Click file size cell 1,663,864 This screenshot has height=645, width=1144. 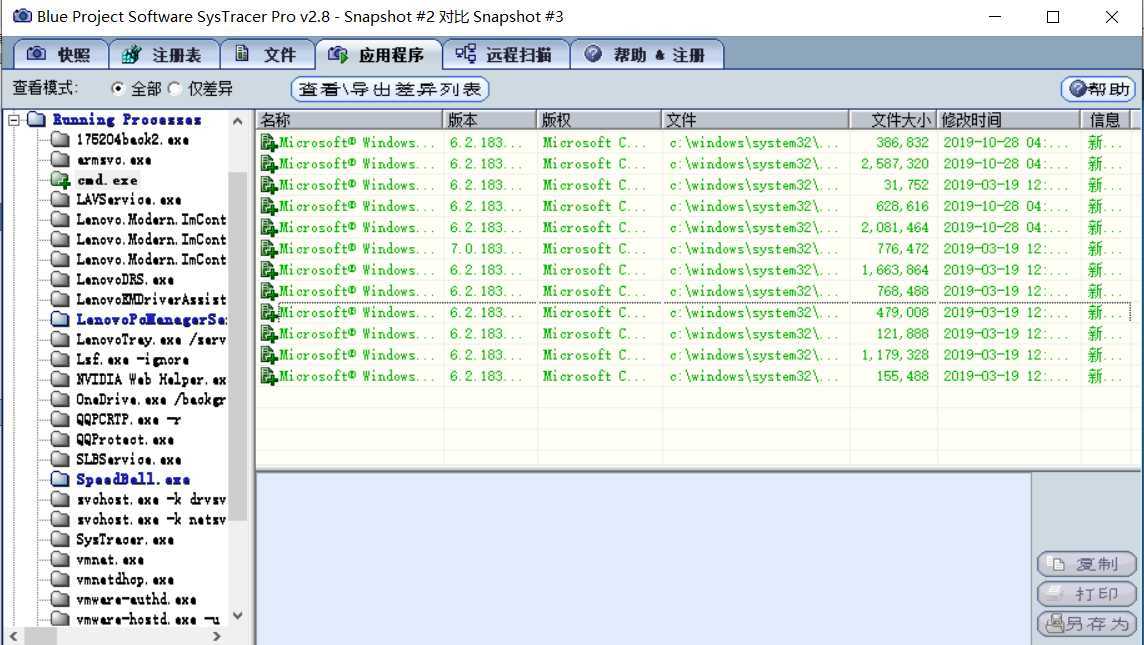tap(895, 270)
